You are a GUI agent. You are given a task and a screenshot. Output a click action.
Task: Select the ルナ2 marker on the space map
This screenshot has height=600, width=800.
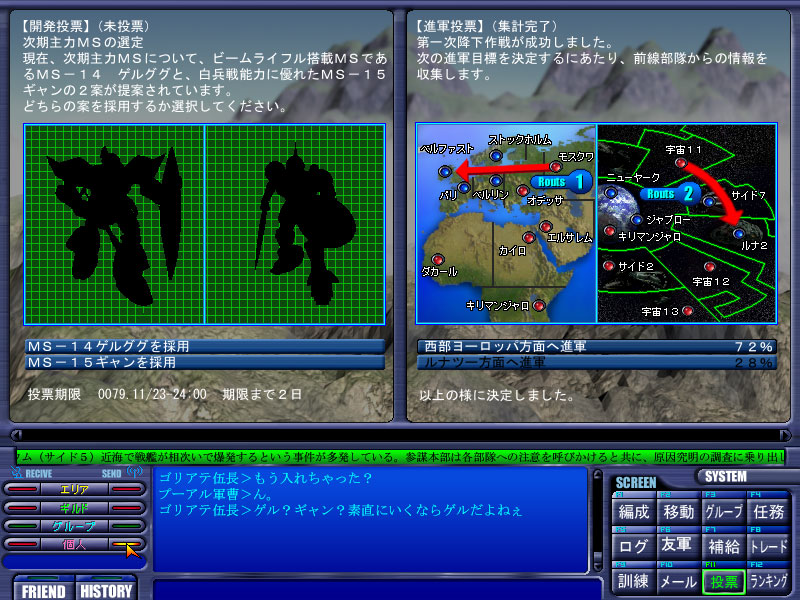[x=738, y=234]
